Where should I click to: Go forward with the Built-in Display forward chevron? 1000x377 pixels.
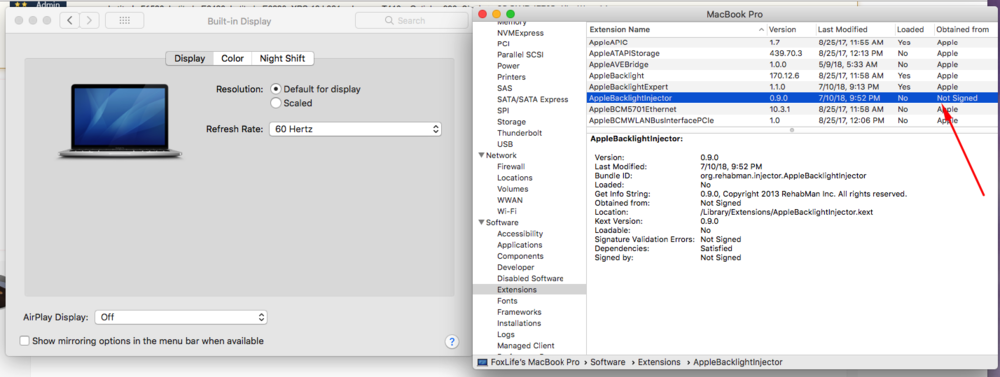click(89, 20)
